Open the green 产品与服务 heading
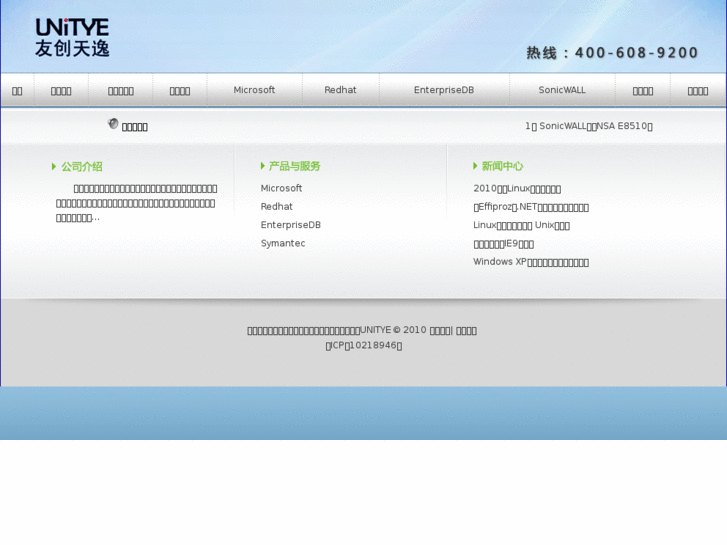Screen dimensions: 727x545 pos(294,166)
